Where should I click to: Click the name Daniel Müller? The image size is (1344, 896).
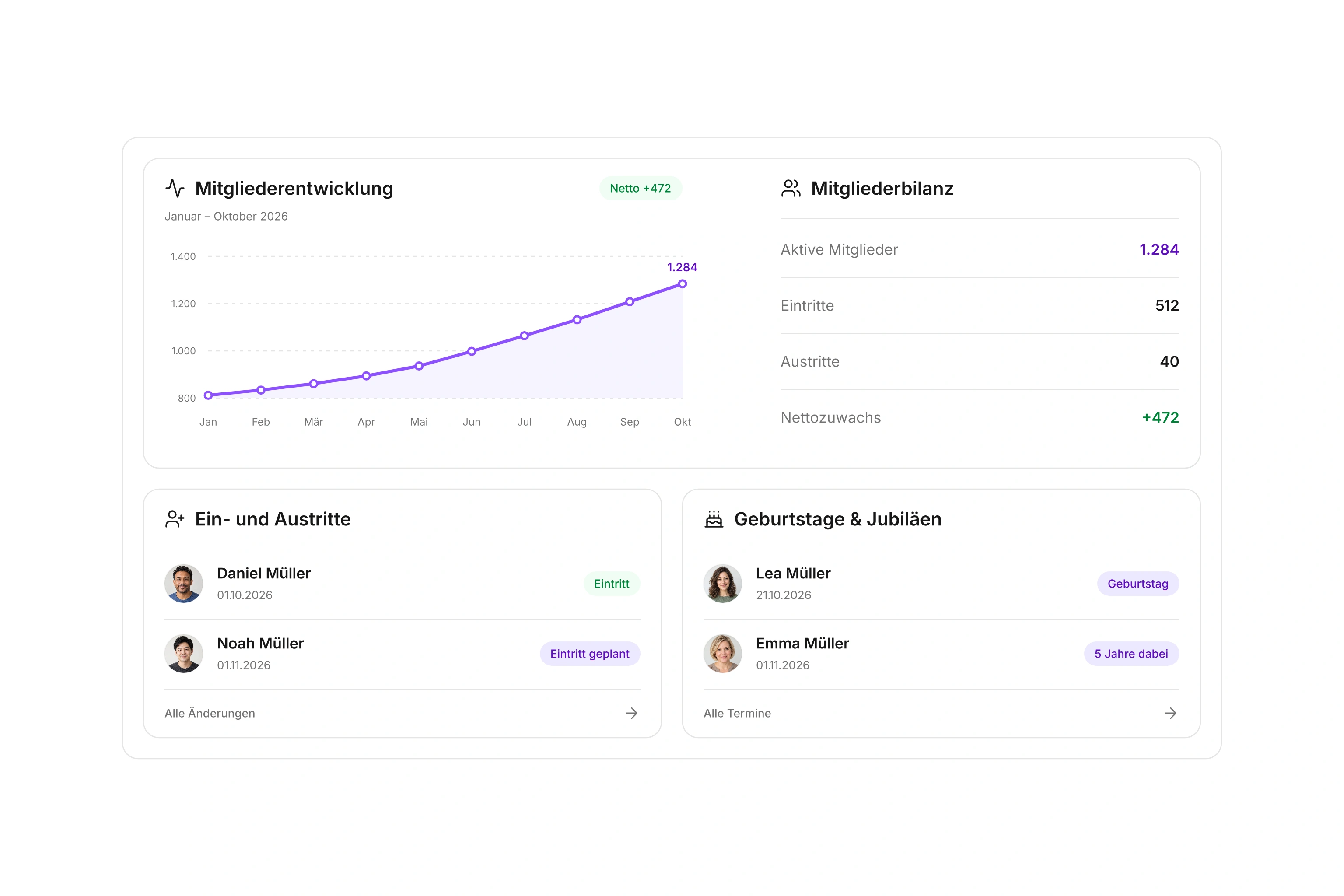pos(263,573)
